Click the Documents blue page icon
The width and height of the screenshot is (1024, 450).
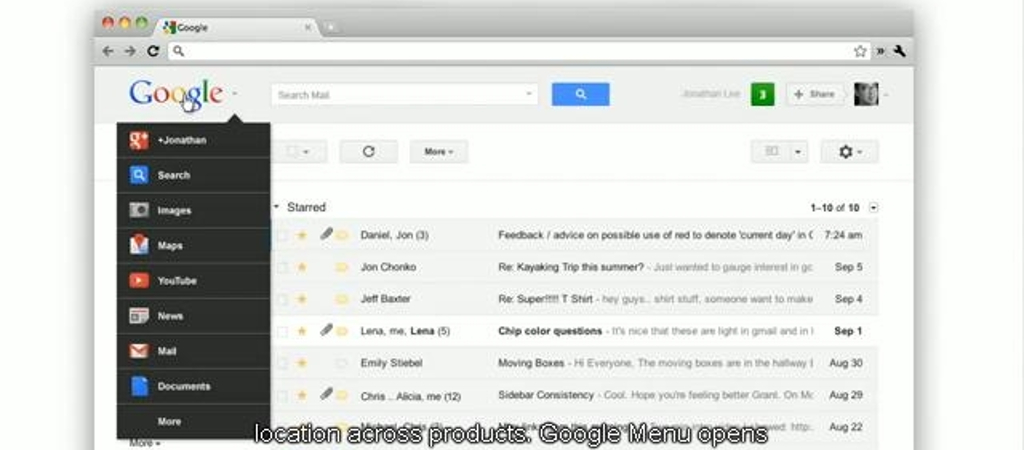tap(140, 386)
